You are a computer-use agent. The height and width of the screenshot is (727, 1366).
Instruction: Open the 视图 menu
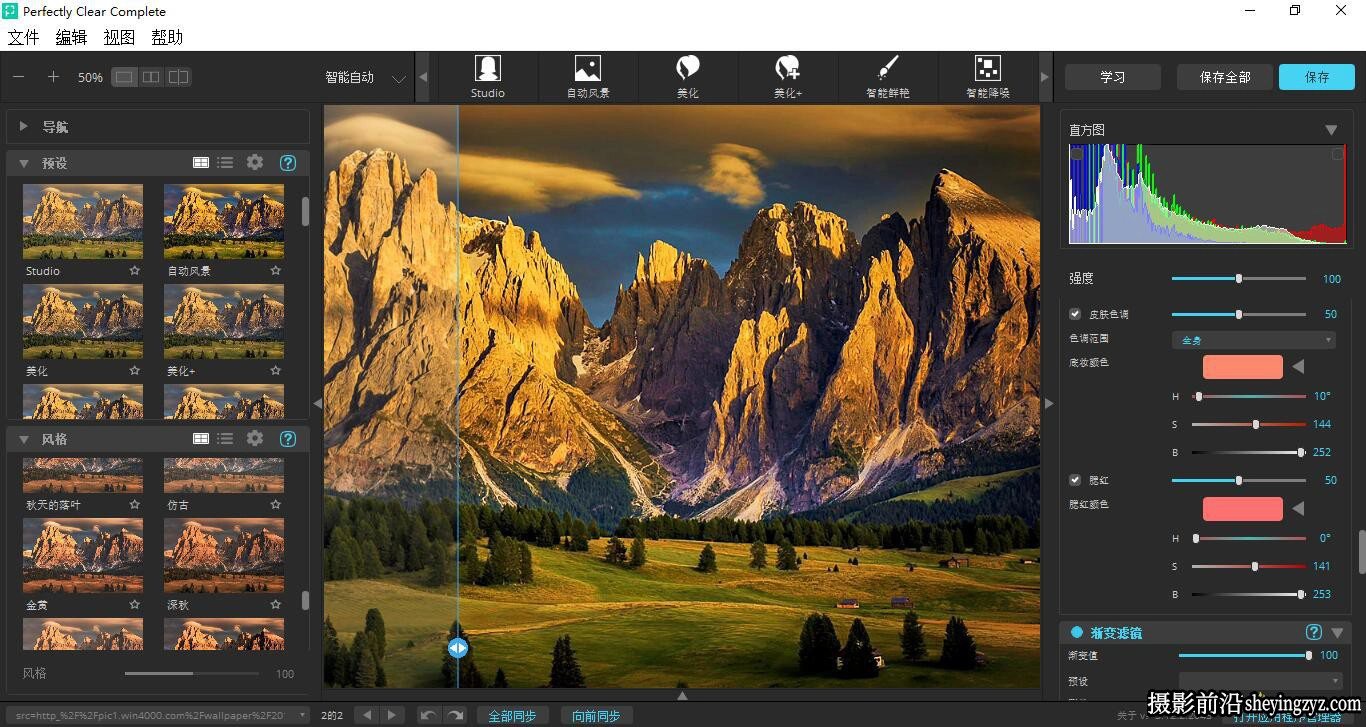coord(119,37)
